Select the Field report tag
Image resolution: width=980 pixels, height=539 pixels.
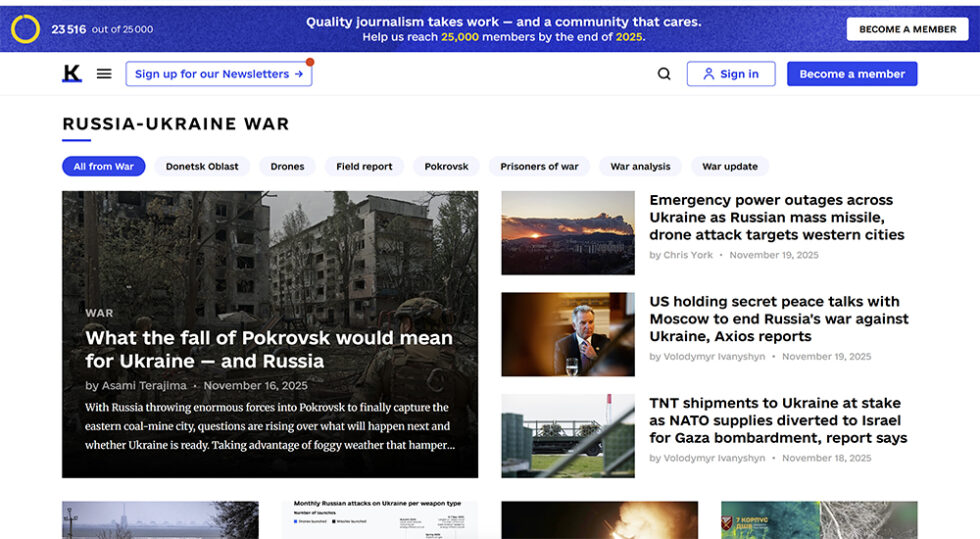coord(364,166)
